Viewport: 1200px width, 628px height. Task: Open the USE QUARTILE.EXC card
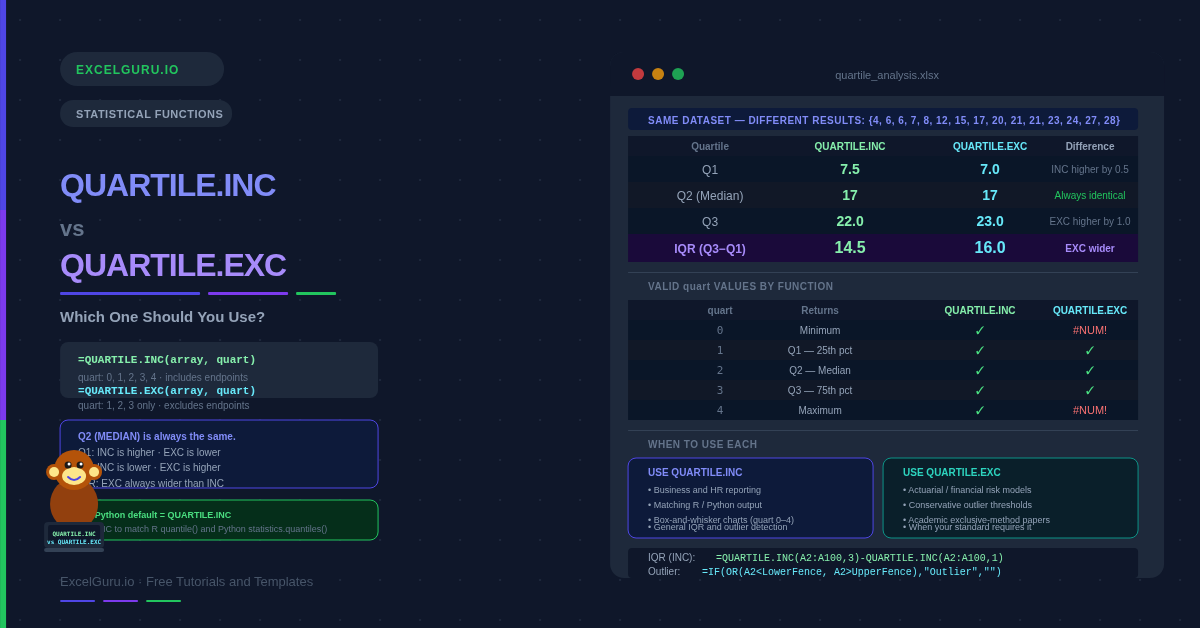1010,498
